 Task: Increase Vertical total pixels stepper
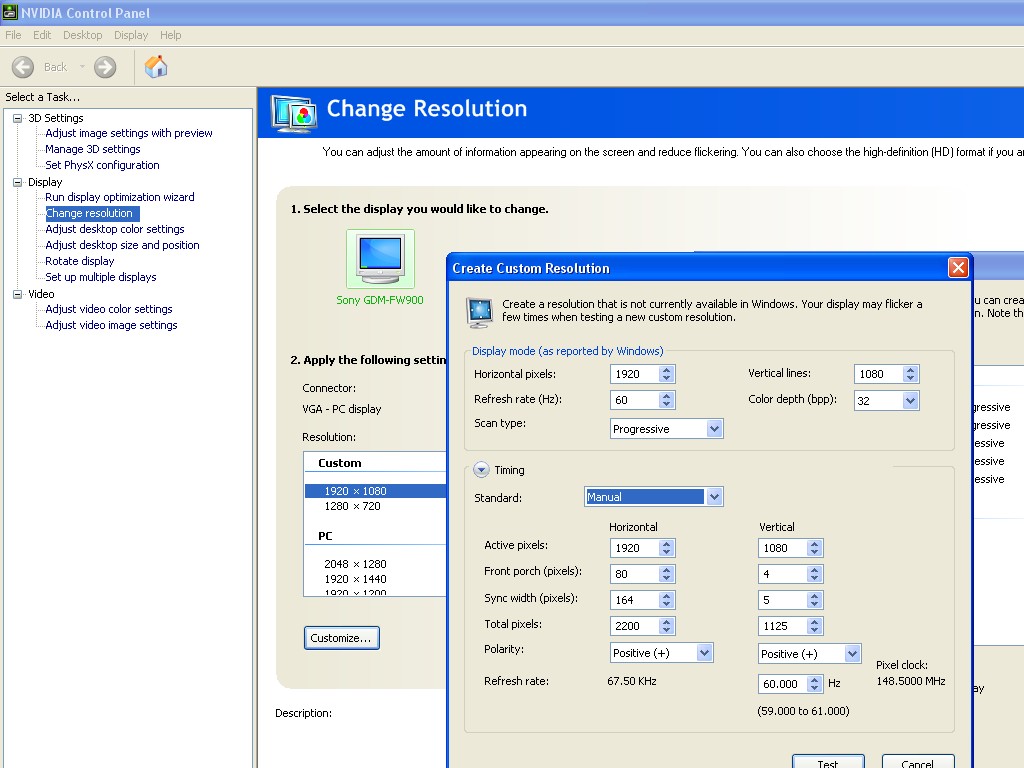point(814,622)
